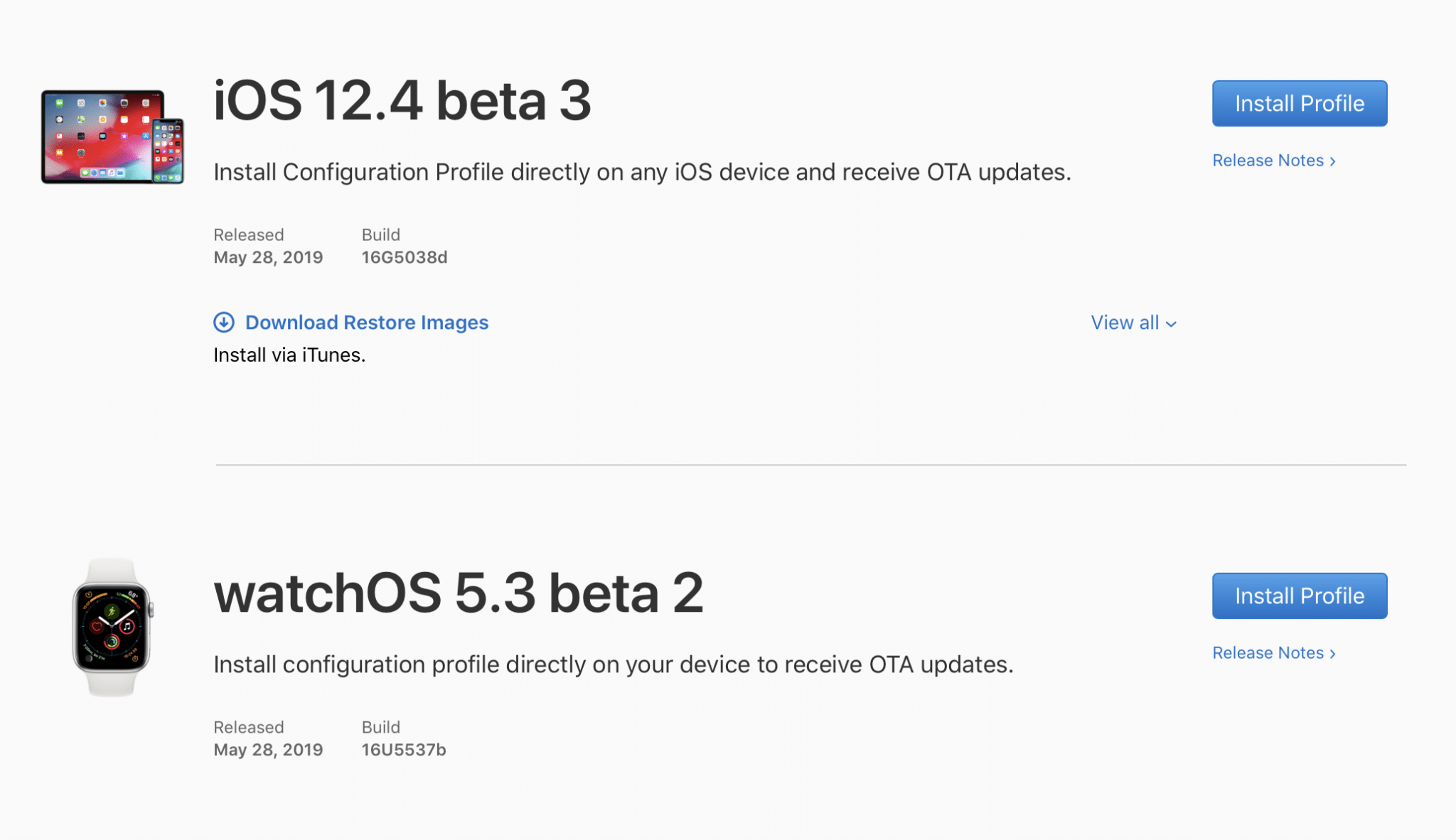Select iOS build number 16G5038d
Screen dimensions: 1456x840
(404, 257)
